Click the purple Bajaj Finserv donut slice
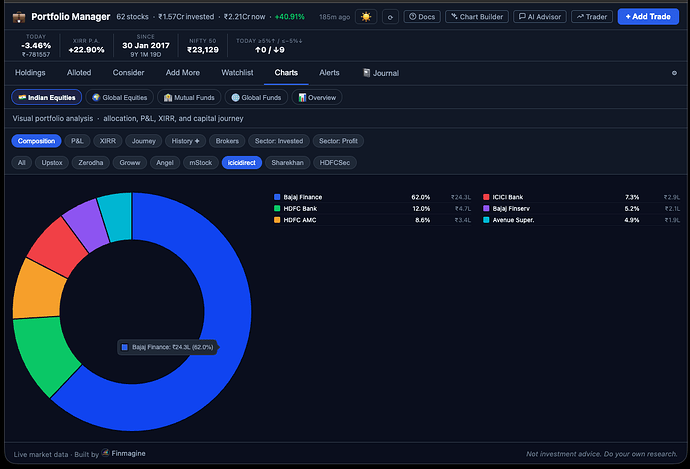Viewport: 690px width, 469px height. (x=88, y=224)
